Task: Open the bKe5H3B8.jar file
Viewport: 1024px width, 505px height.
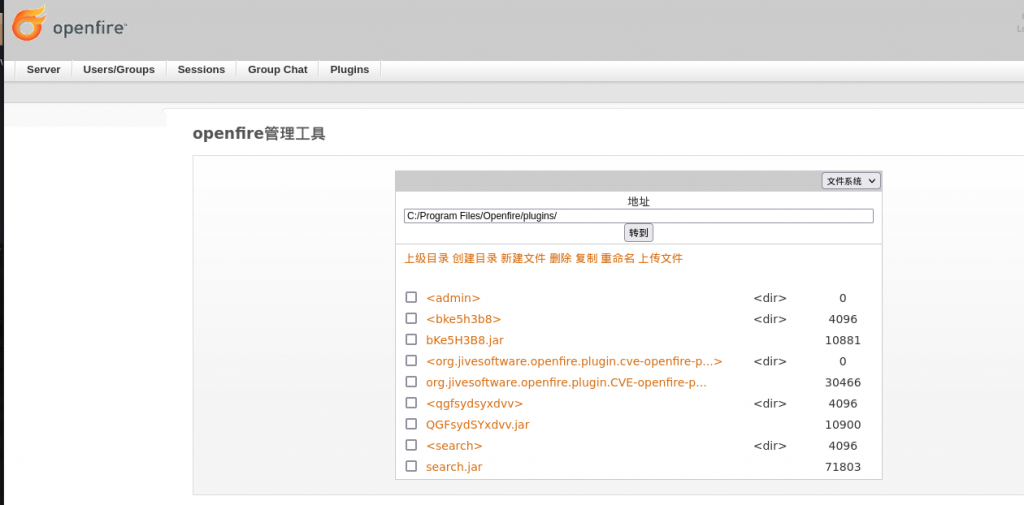Action: 465,340
